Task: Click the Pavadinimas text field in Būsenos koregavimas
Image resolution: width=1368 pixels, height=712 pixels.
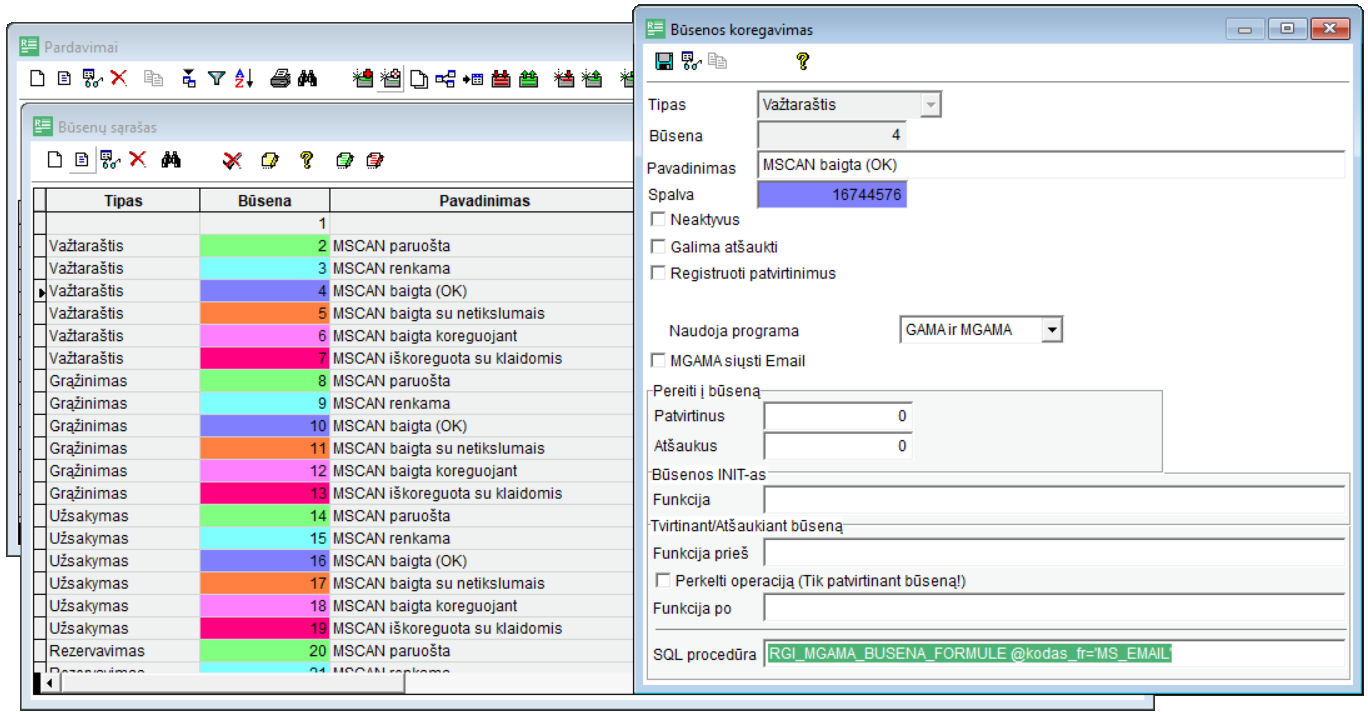Action: 1050,165
